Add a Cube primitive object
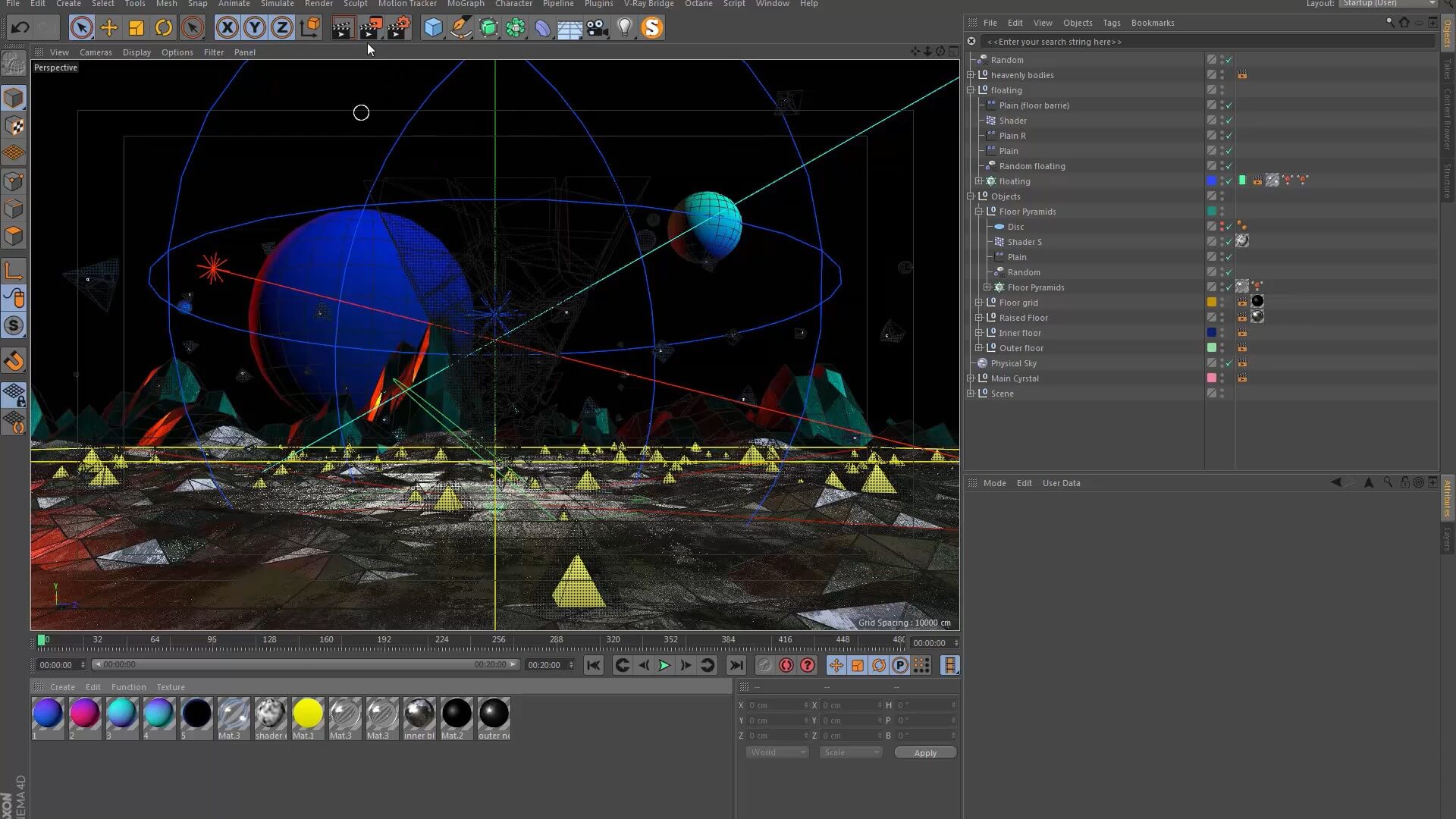 point(432,28)
